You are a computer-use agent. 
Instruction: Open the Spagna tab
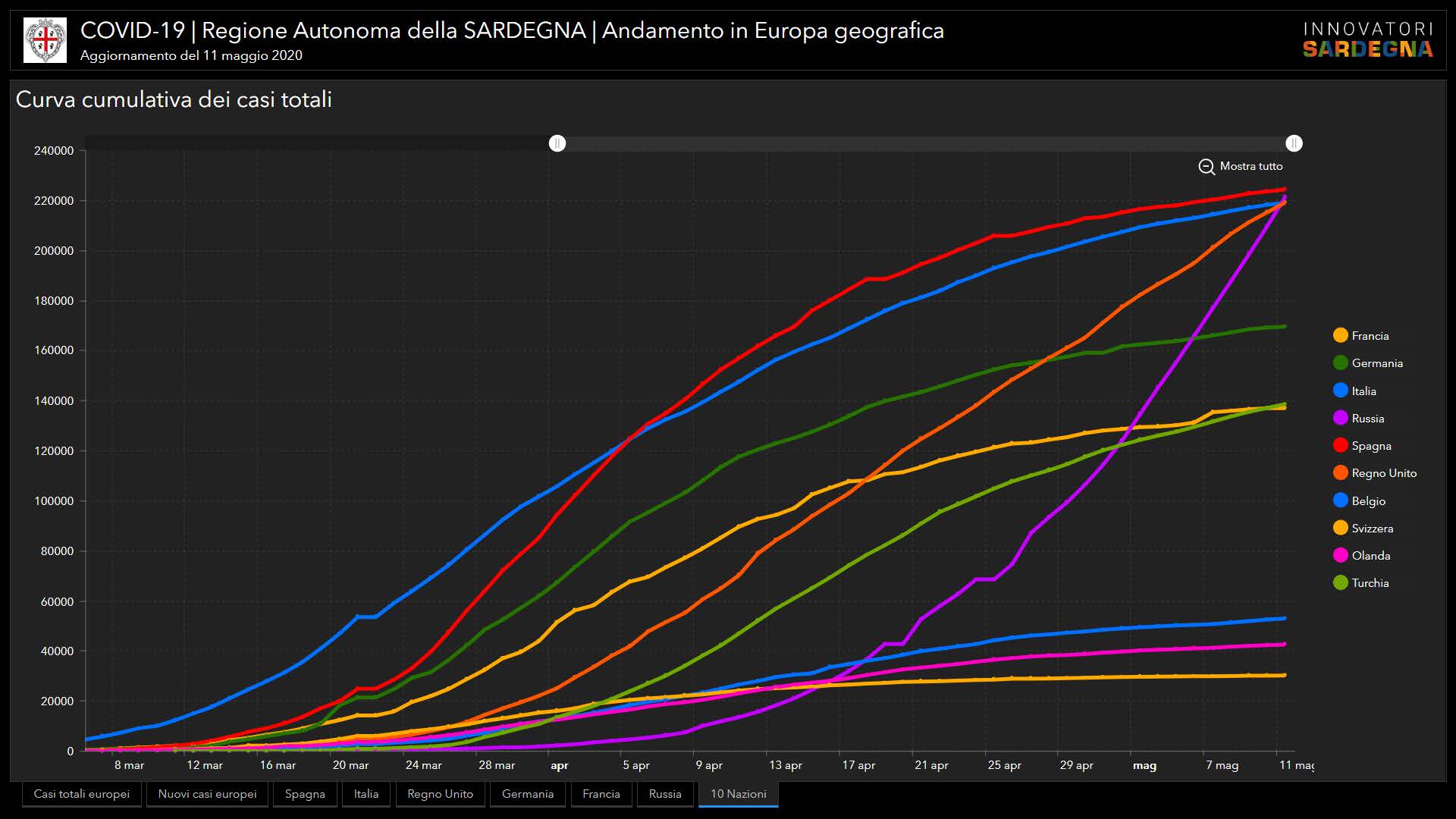pyautogui.click(x=305, y=794)
